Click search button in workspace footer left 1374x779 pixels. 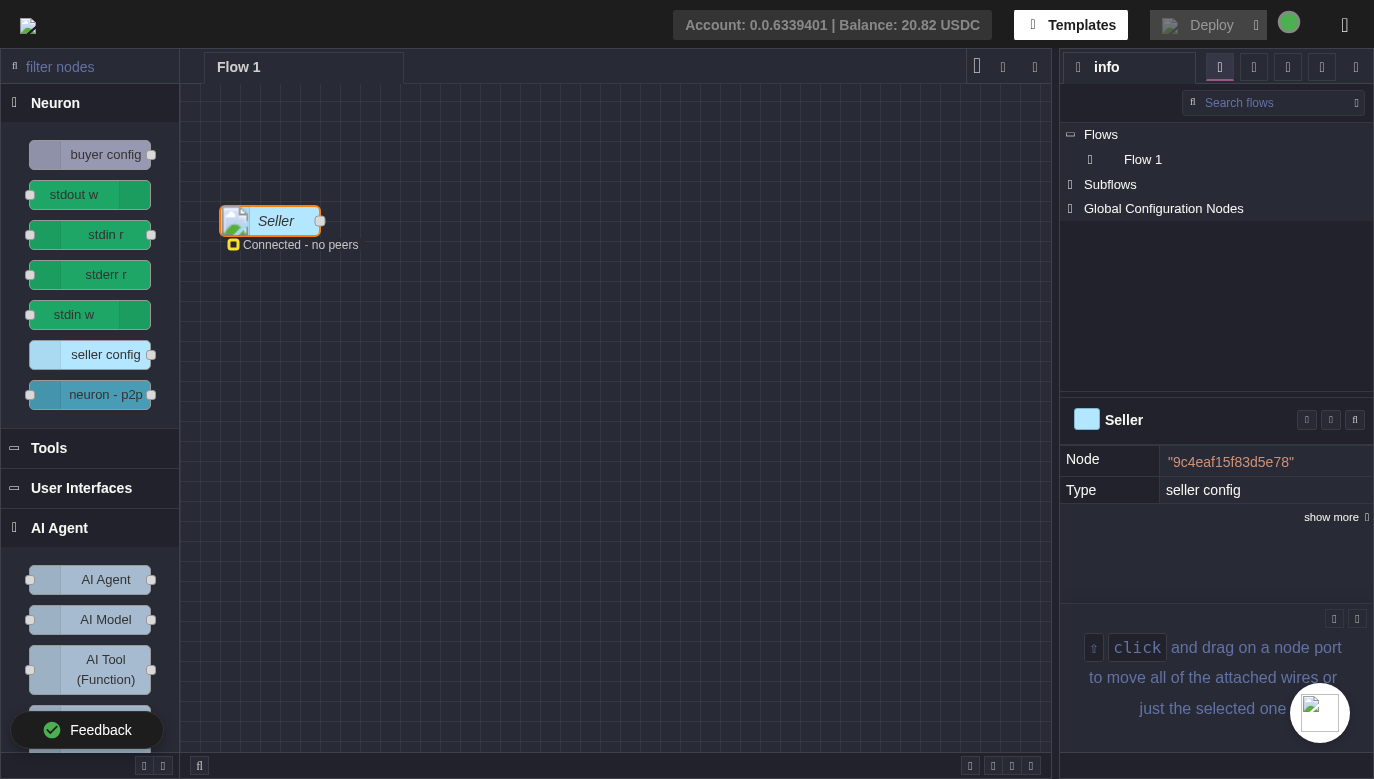pyautogui.click(x=199, y=766)
